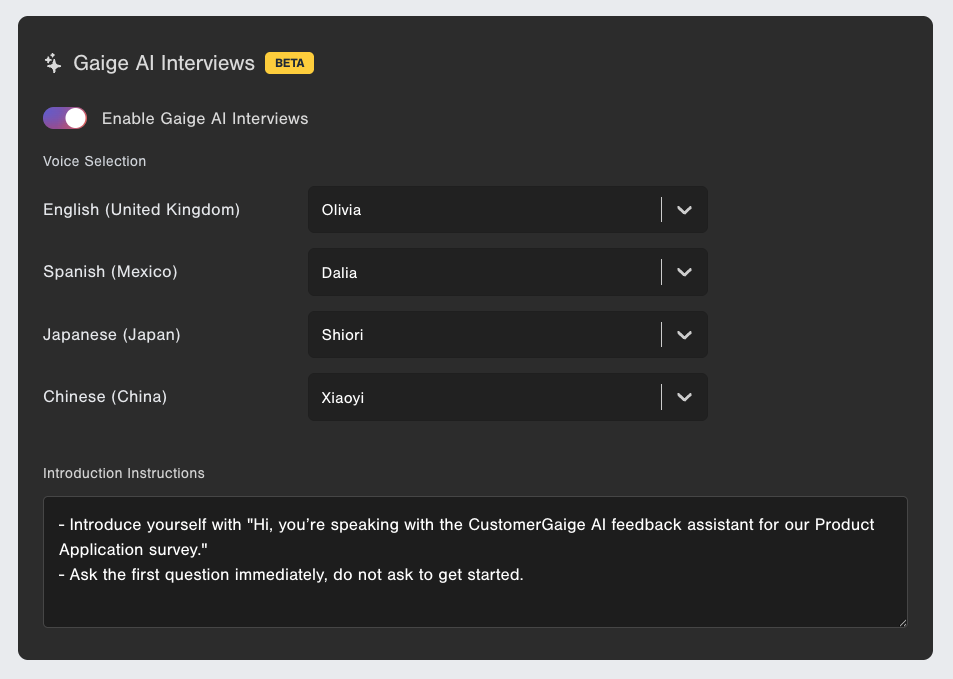Click the English (United Kingdom) label
This screenshot has height=679, width=953.
(x=142, y=210)
